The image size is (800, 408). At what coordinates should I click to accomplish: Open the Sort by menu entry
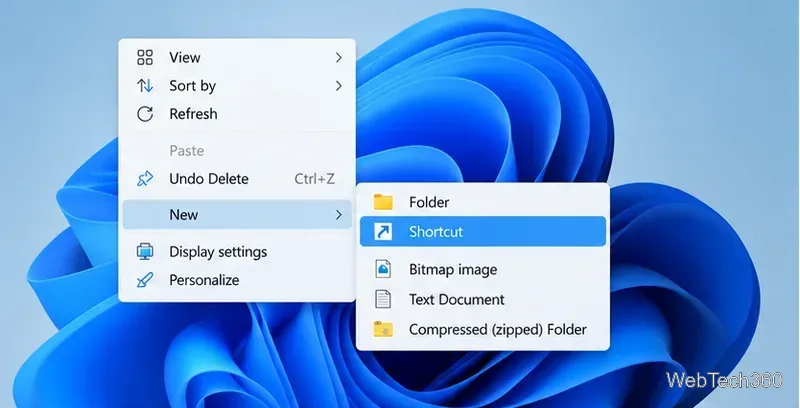[237, 86]
